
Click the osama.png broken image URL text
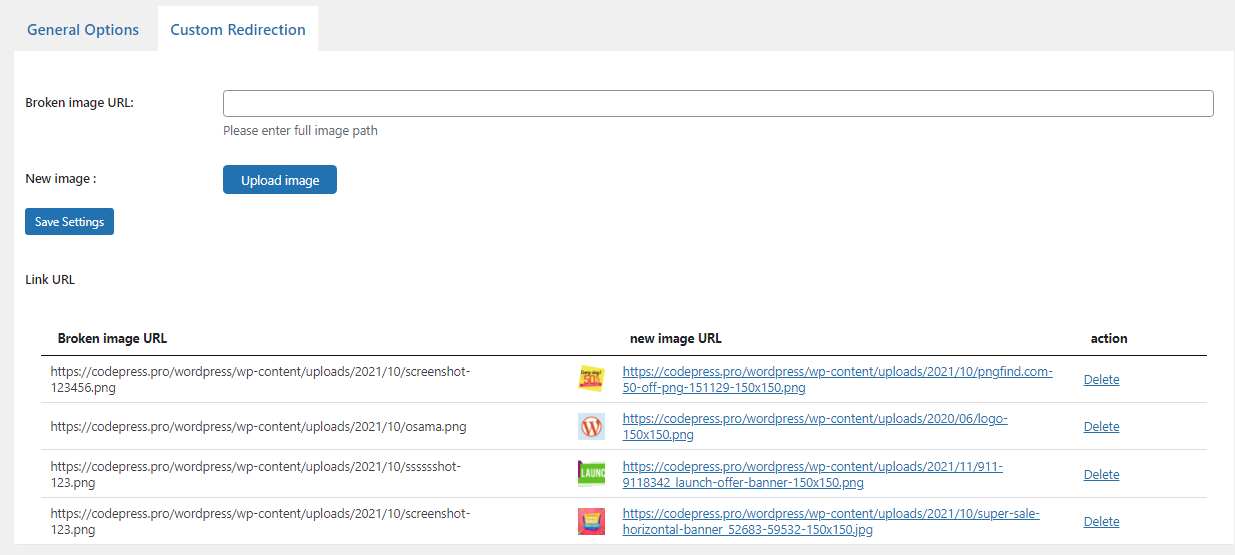[258, 427]
